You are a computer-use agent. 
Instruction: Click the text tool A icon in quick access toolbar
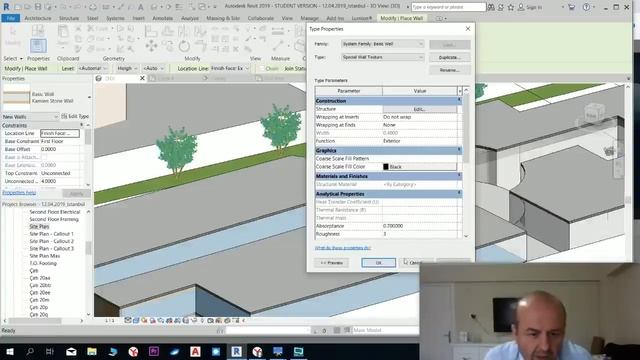(140, 7)
